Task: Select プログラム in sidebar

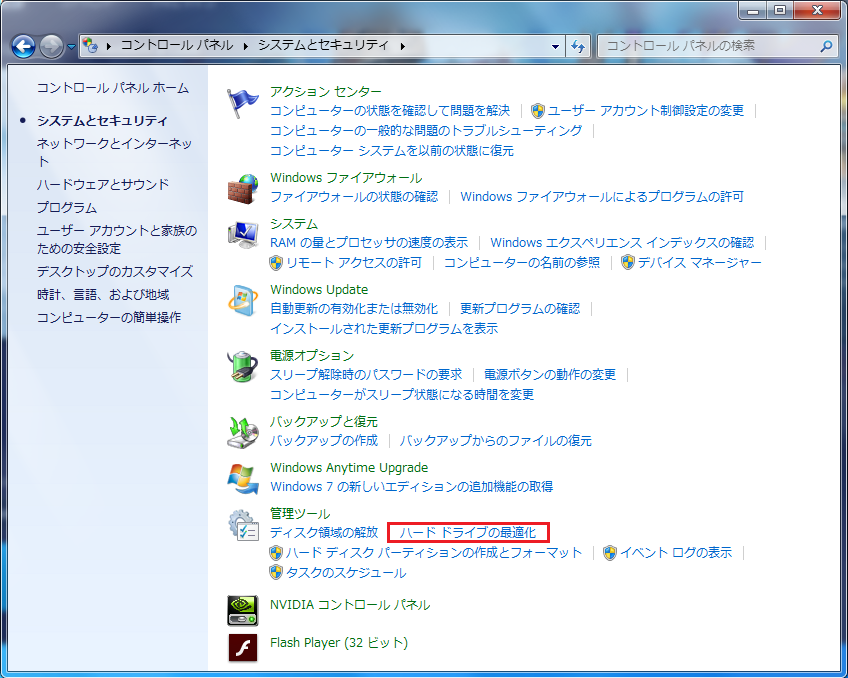Action: [67, 208]
